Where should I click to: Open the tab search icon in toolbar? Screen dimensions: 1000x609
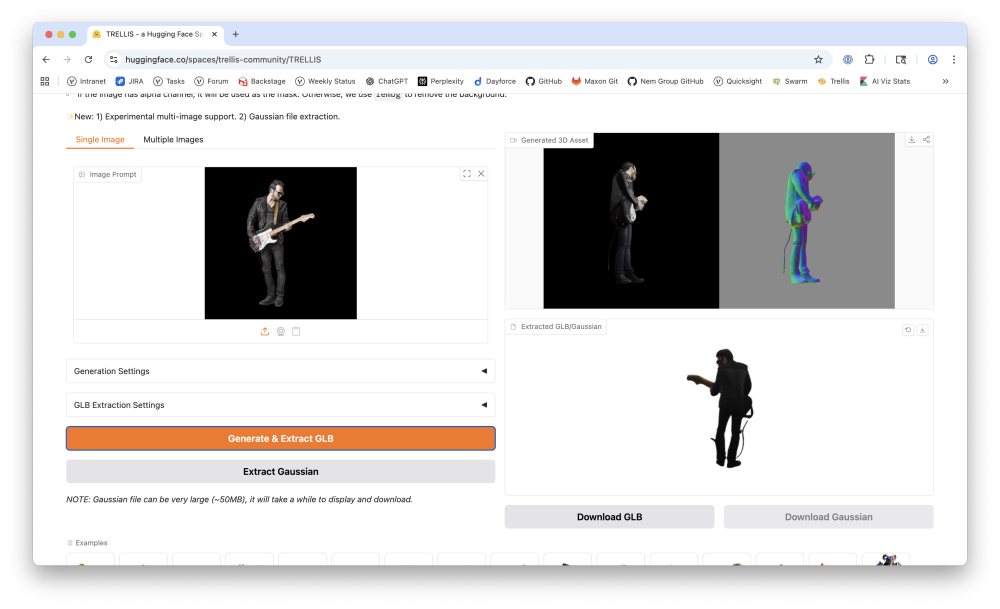(901, 59)
